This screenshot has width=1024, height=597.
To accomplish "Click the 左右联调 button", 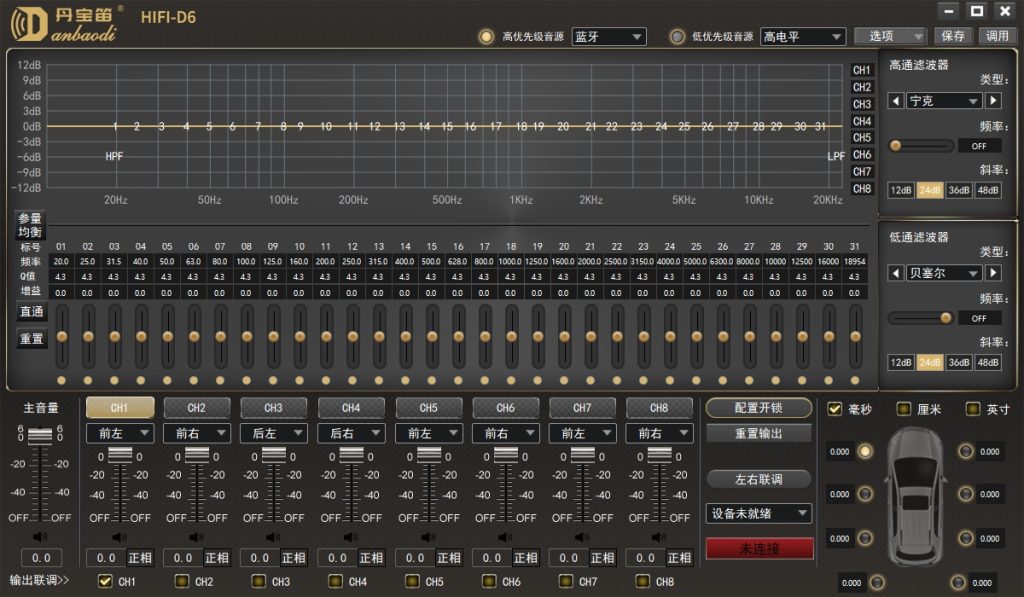I will click(759, 479).
